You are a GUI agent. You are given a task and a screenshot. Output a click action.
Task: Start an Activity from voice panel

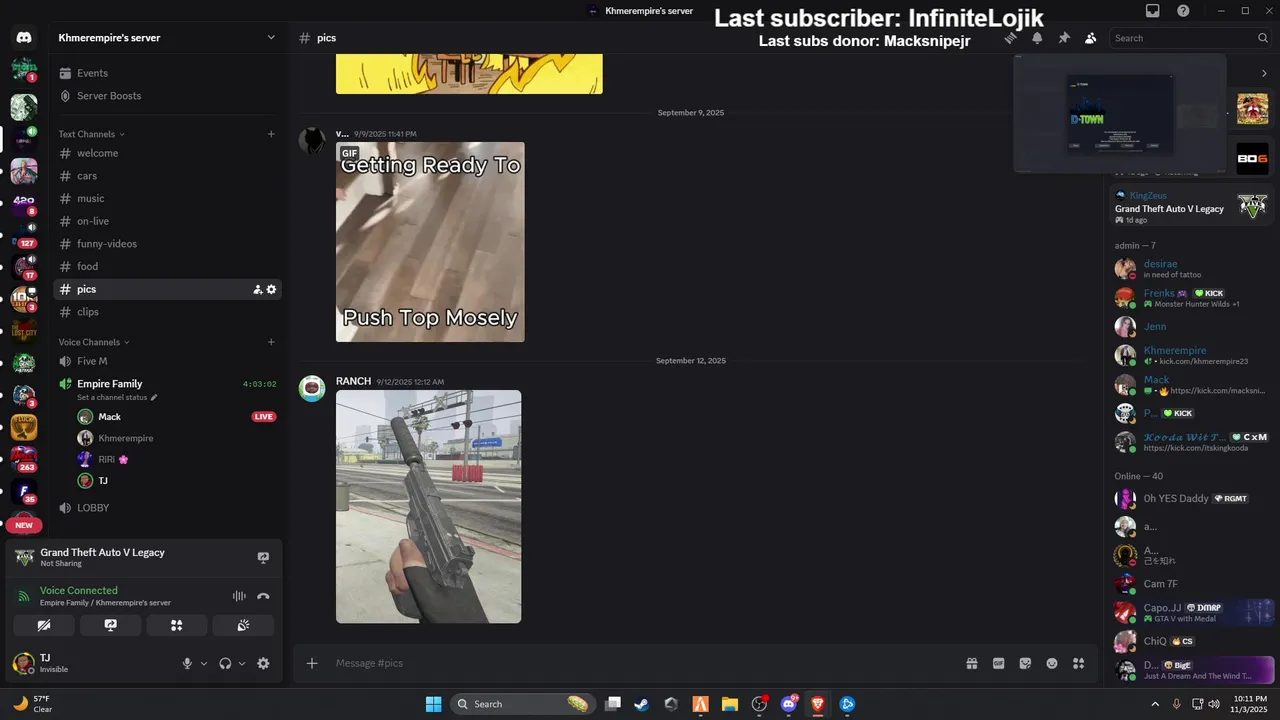[176, 625]
